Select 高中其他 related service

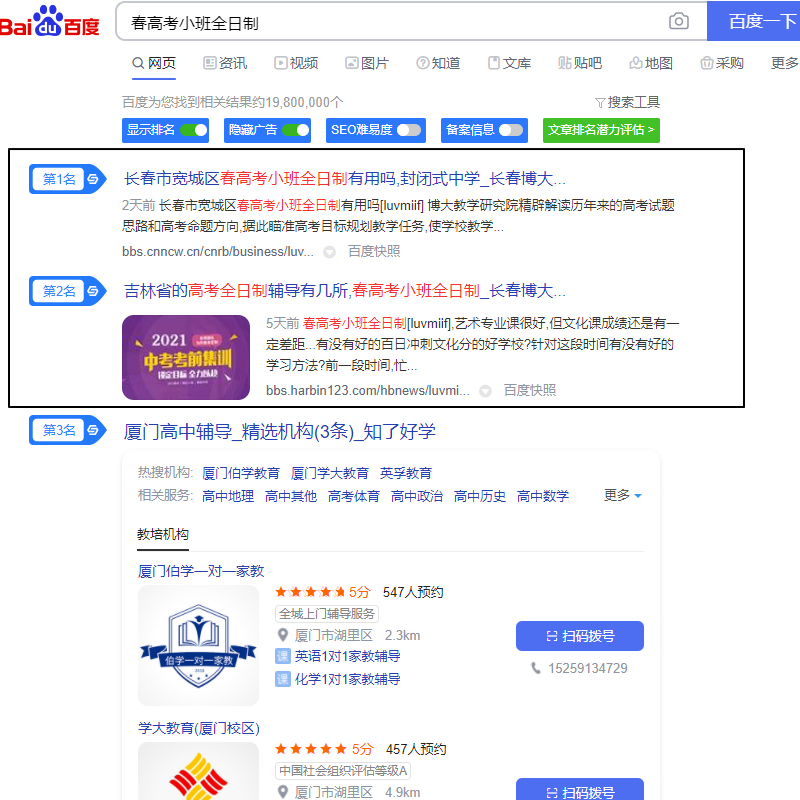[291, 496]
